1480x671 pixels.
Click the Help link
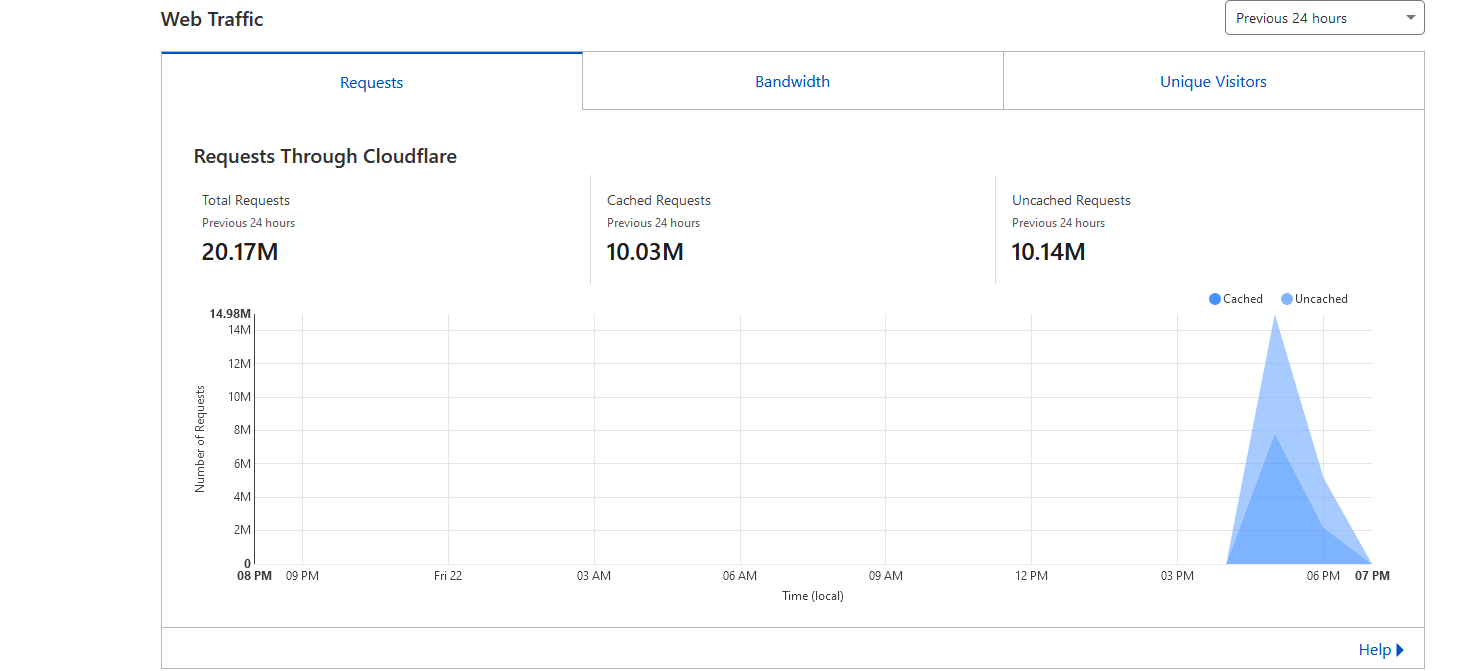pos(1374,650)
